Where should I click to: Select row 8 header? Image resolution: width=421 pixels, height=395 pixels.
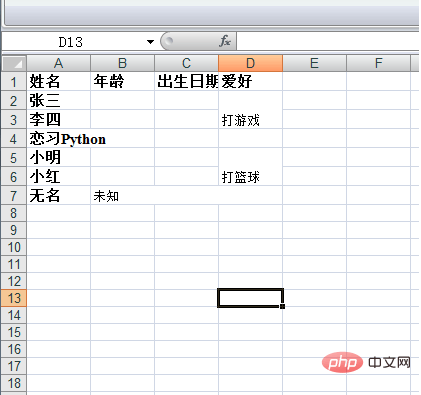click(14, 213)
